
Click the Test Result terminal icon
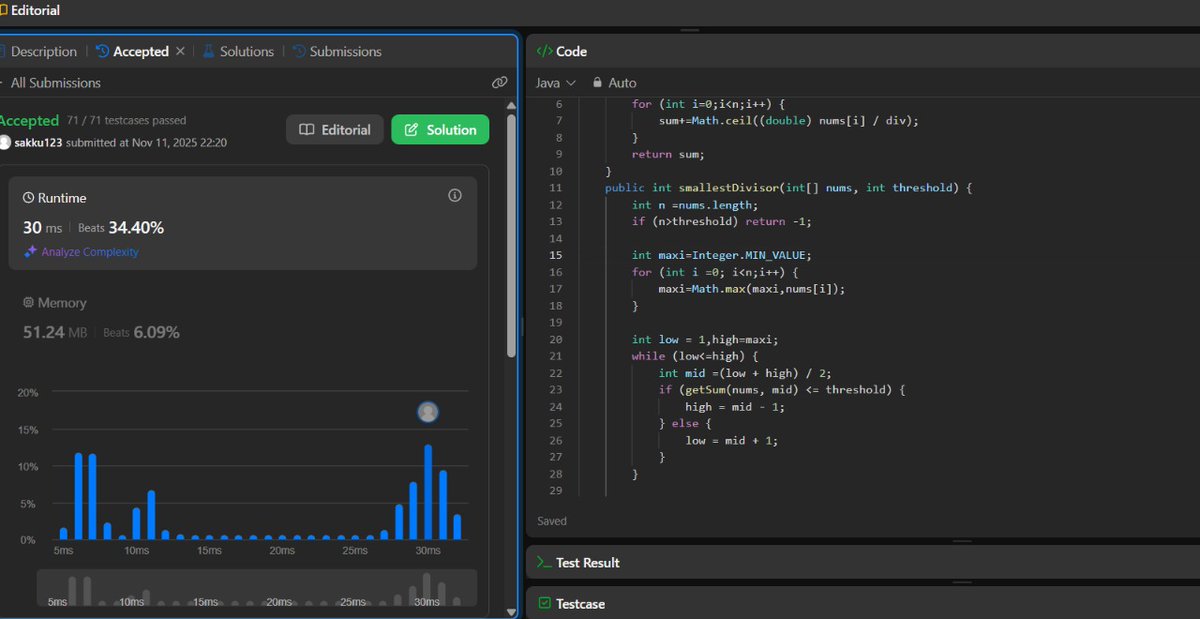(x=547, y=562)
